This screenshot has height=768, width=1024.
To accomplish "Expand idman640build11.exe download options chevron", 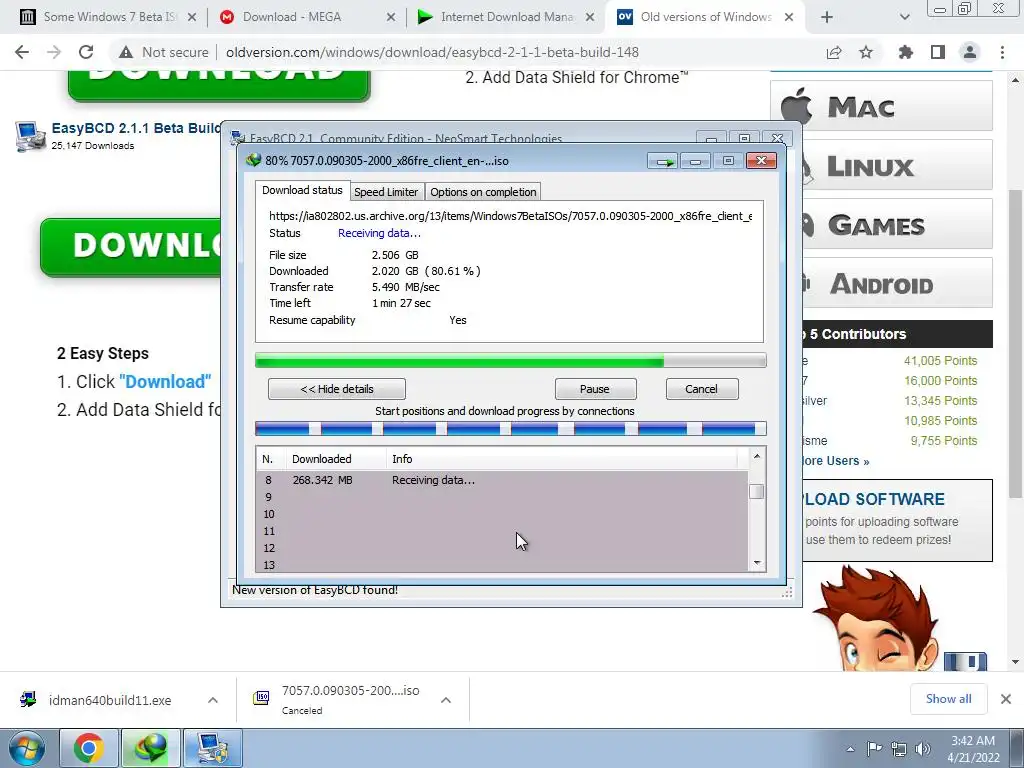I will click(213, 700).
